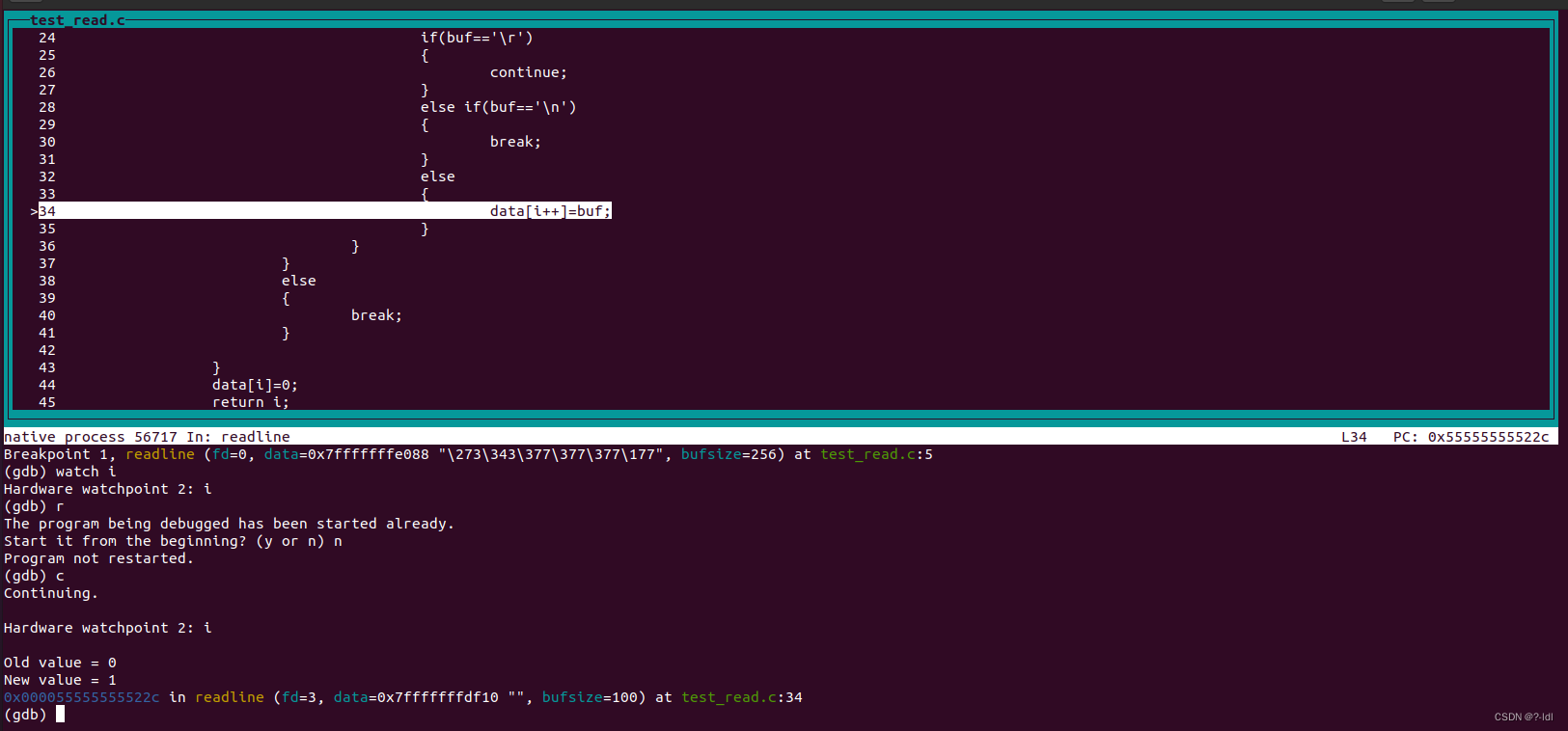
Task: Click "In: readline" status text
Action: [238, 437]
